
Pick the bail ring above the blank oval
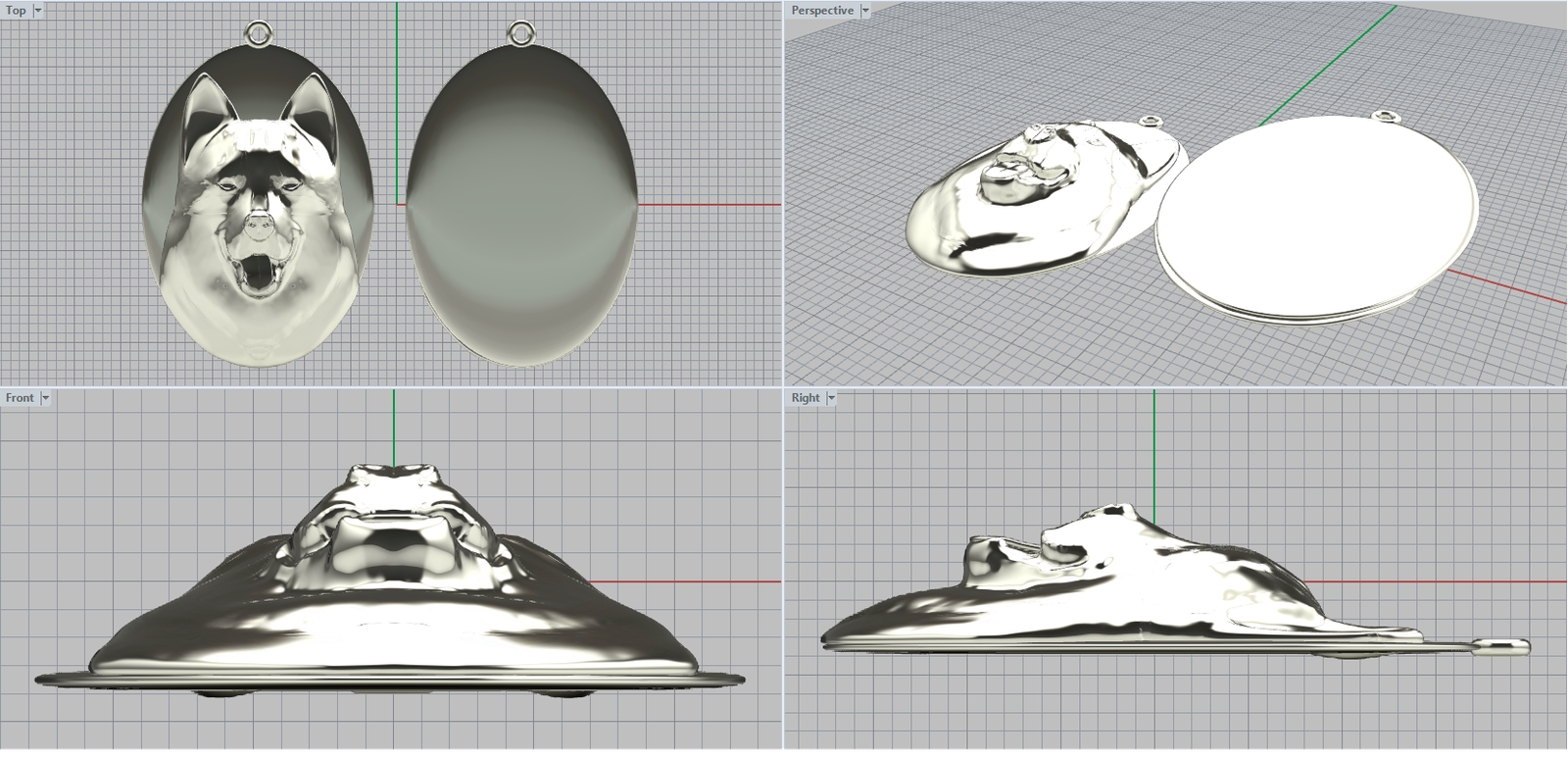tap(521, 34)
